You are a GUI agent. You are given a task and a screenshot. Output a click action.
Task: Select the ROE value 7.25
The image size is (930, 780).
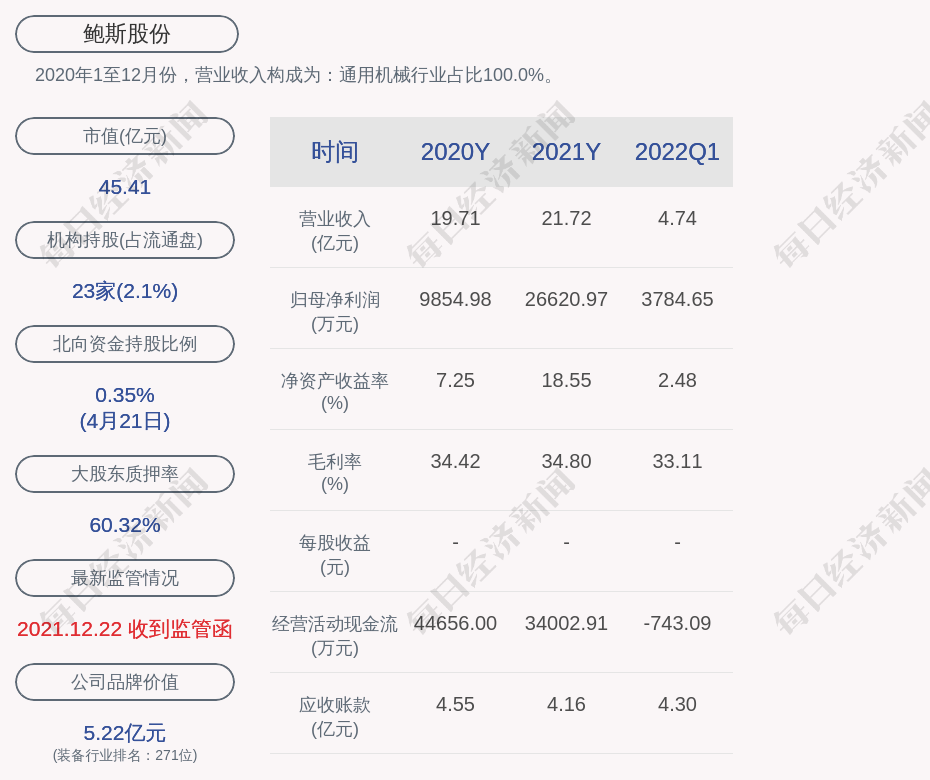(x=455, y=380)
